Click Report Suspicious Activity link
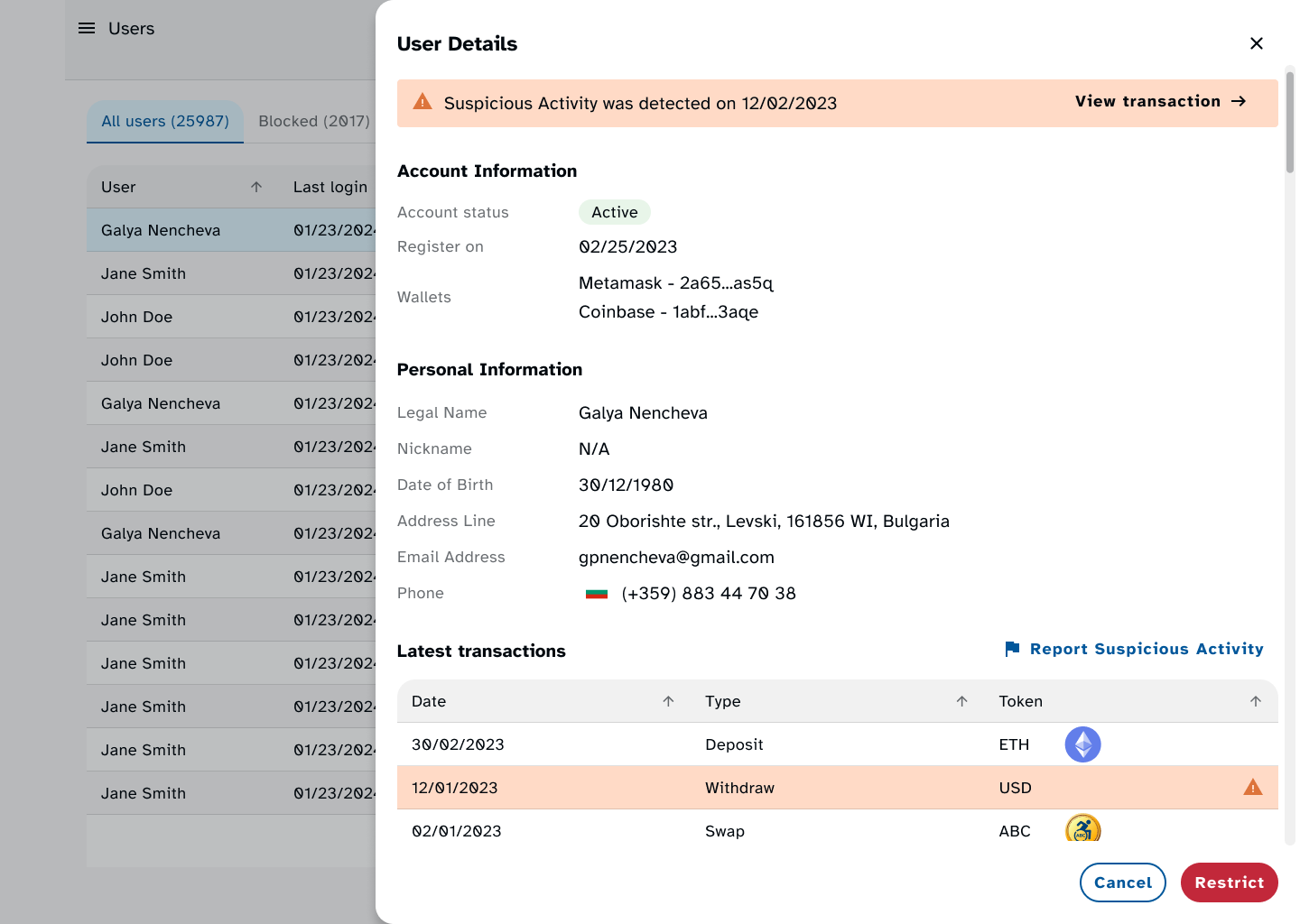 point(1146,649)
